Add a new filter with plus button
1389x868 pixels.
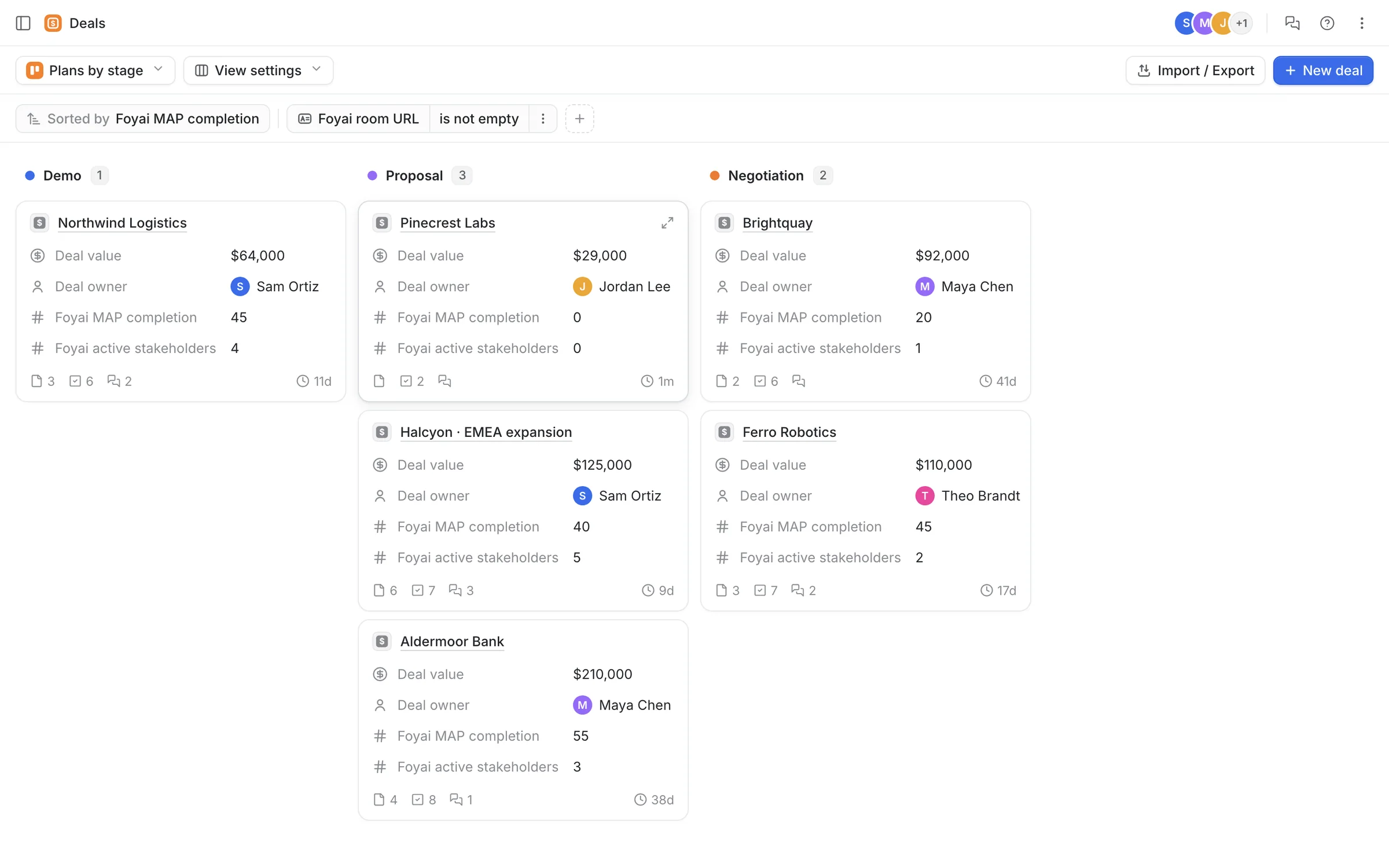579,119
